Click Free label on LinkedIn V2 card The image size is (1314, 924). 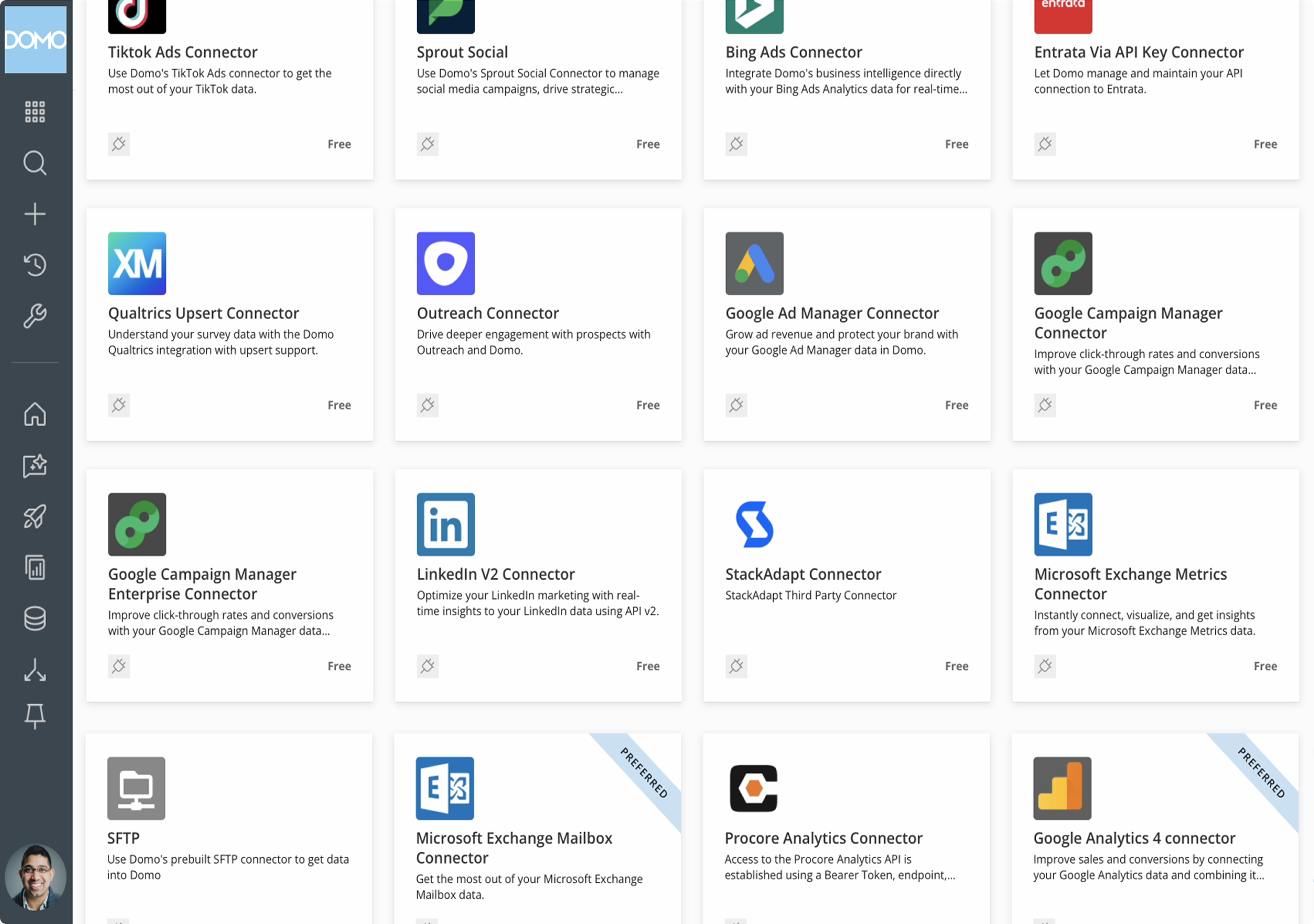click(648, 666)
